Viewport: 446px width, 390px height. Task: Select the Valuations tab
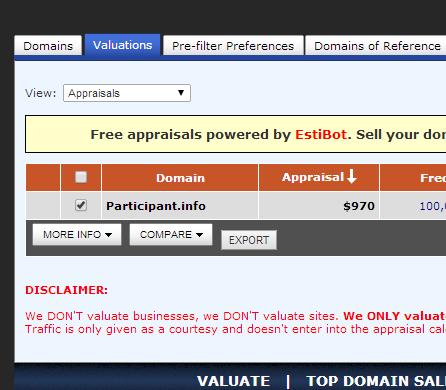(122, 45)
